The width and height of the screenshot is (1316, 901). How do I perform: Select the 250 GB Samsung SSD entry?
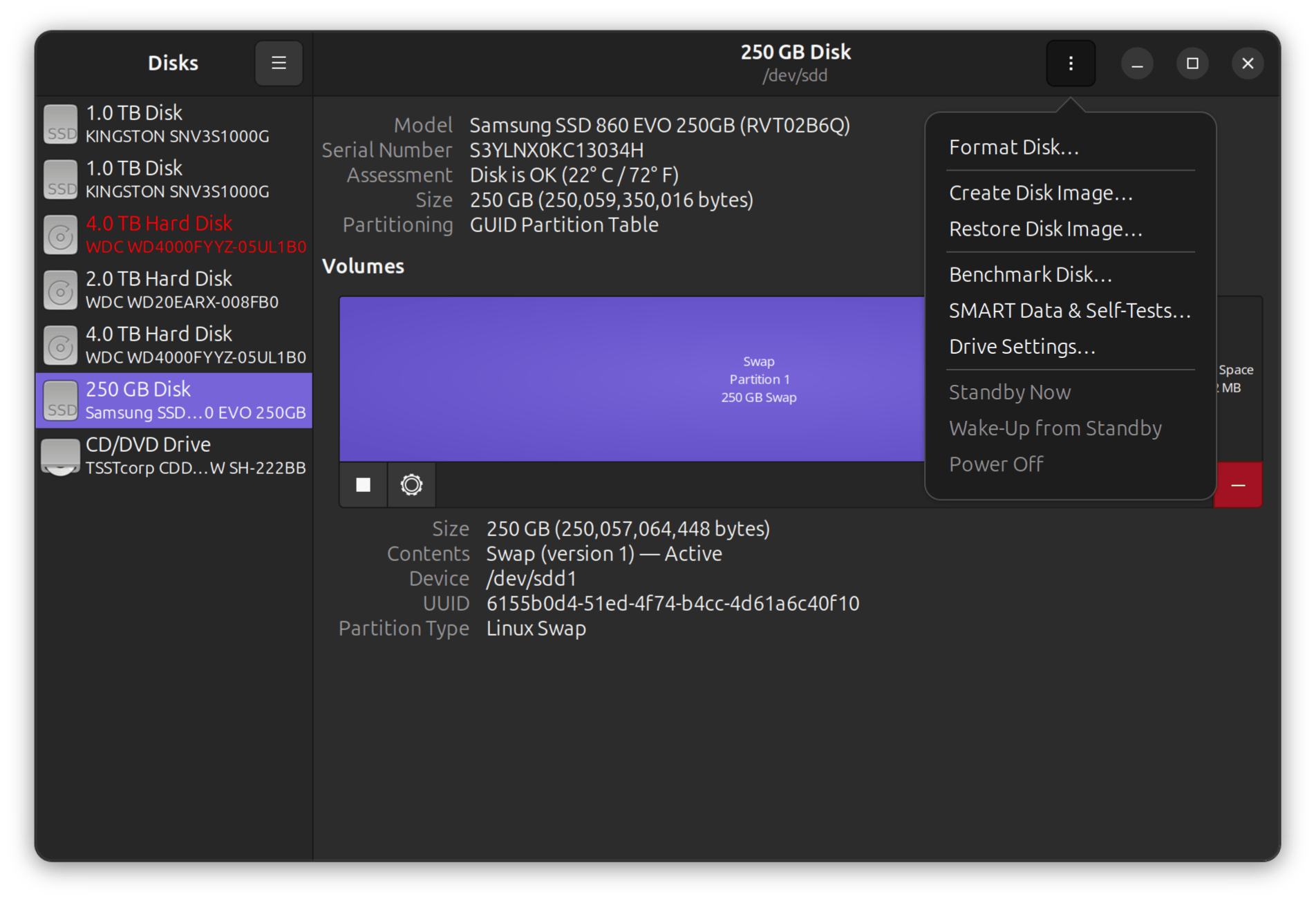tap(174, 400)
